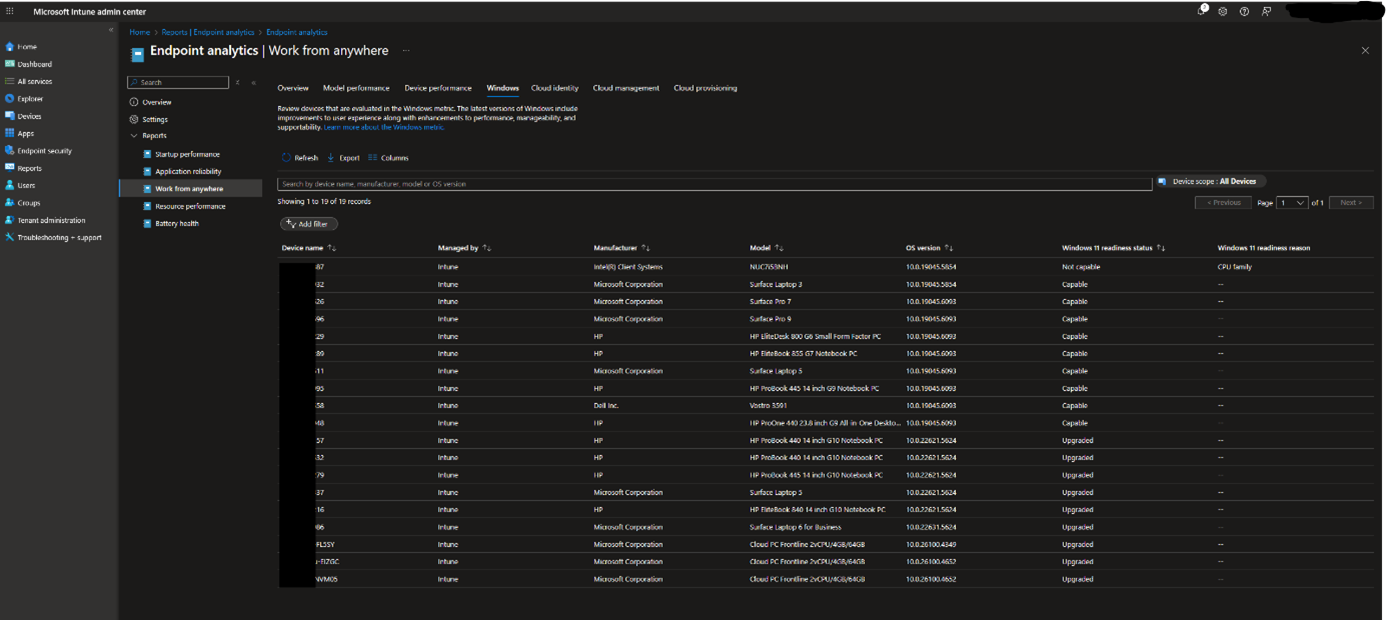
Task: Click the help question mark icon
Action: coord(1244,12)
